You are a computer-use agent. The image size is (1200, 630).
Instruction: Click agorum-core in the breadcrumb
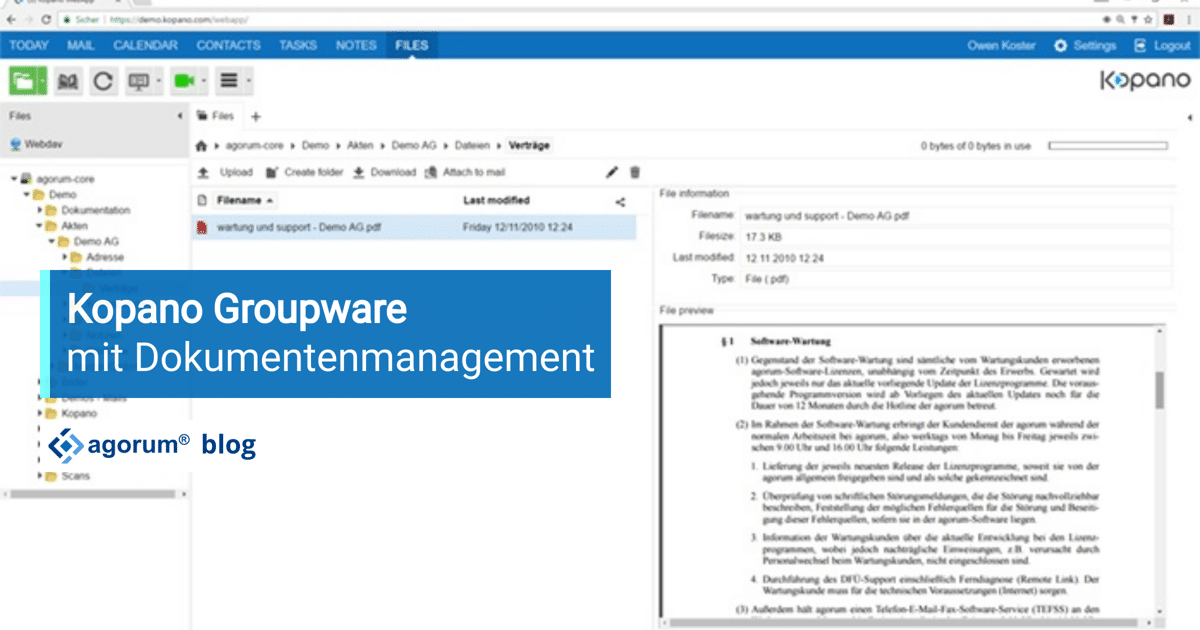256,146
